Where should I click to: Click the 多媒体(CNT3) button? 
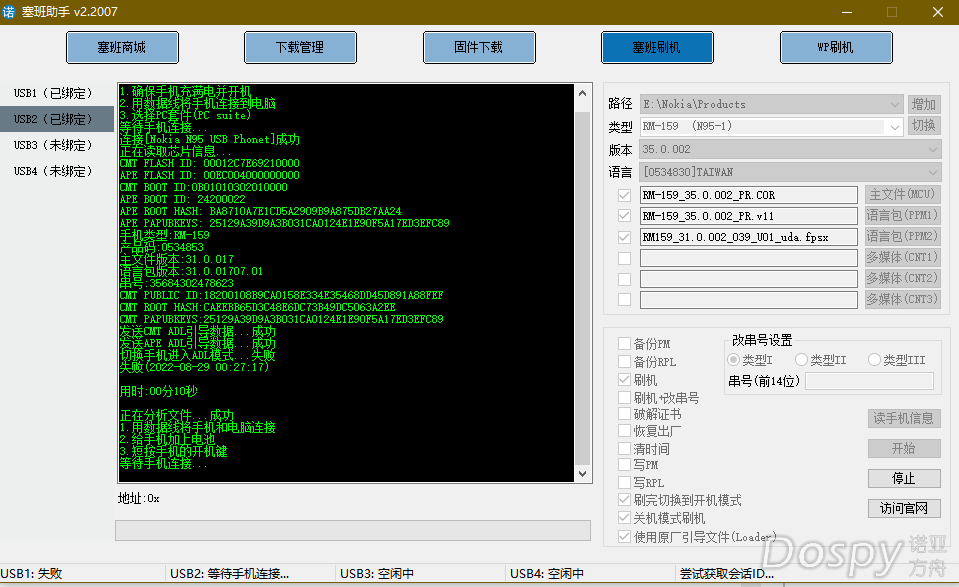[x=903, y=300]
